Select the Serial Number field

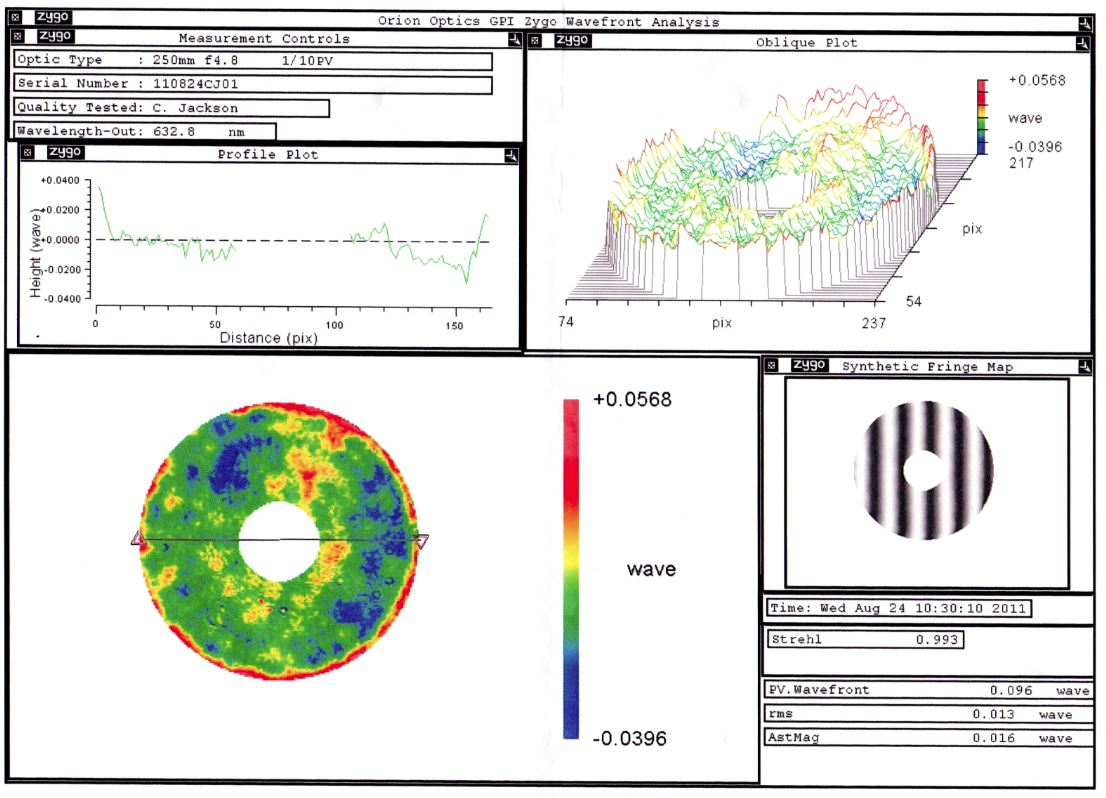coord(253,84)
